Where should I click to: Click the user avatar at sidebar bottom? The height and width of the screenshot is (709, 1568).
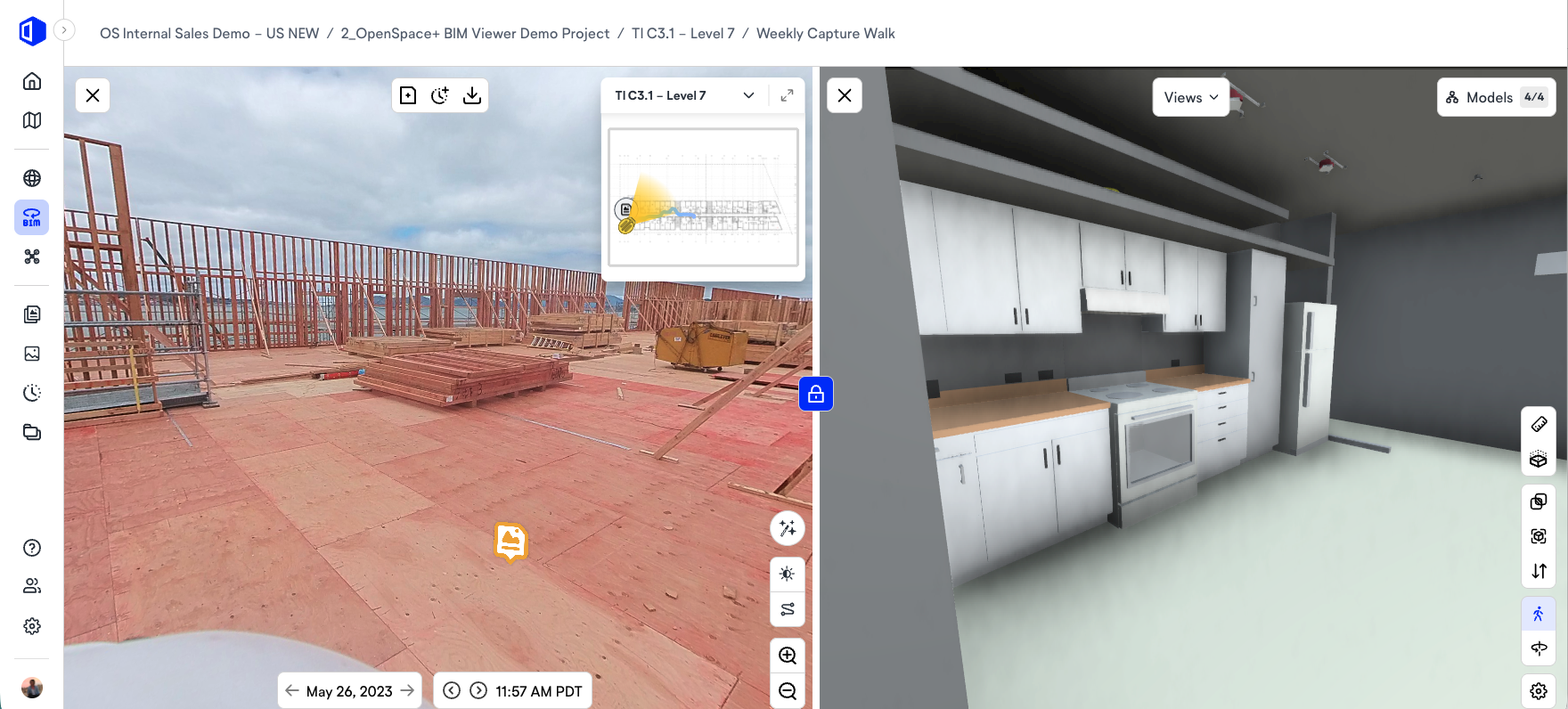pyautogui.click(x=32, y=688)
